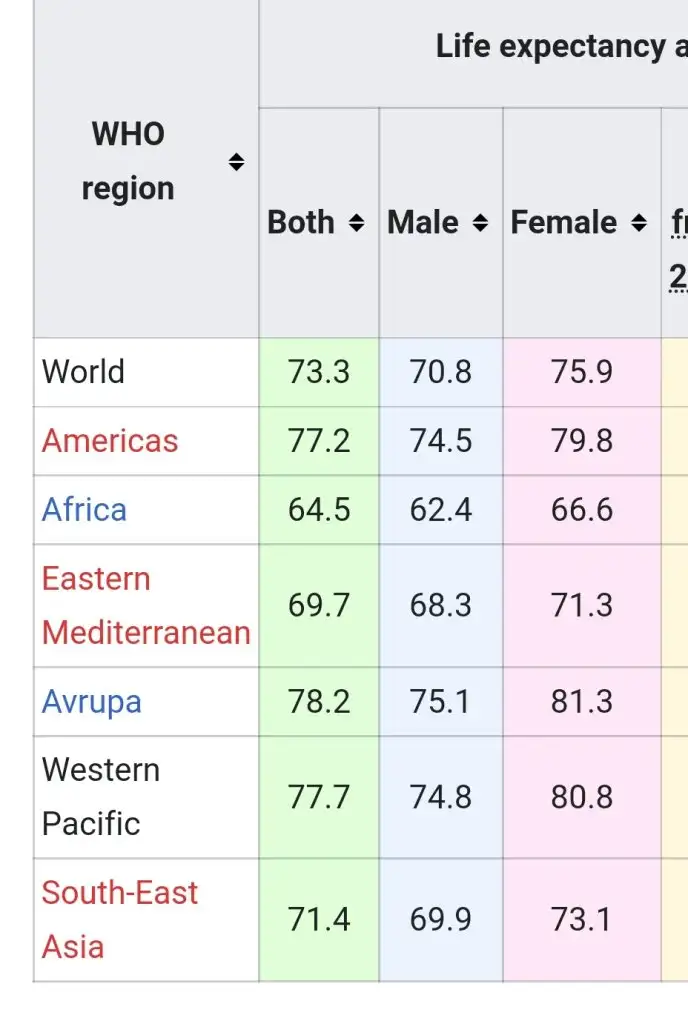Click the Female column header text
This screenshot has width=688, height=1024.
[564, 223]
